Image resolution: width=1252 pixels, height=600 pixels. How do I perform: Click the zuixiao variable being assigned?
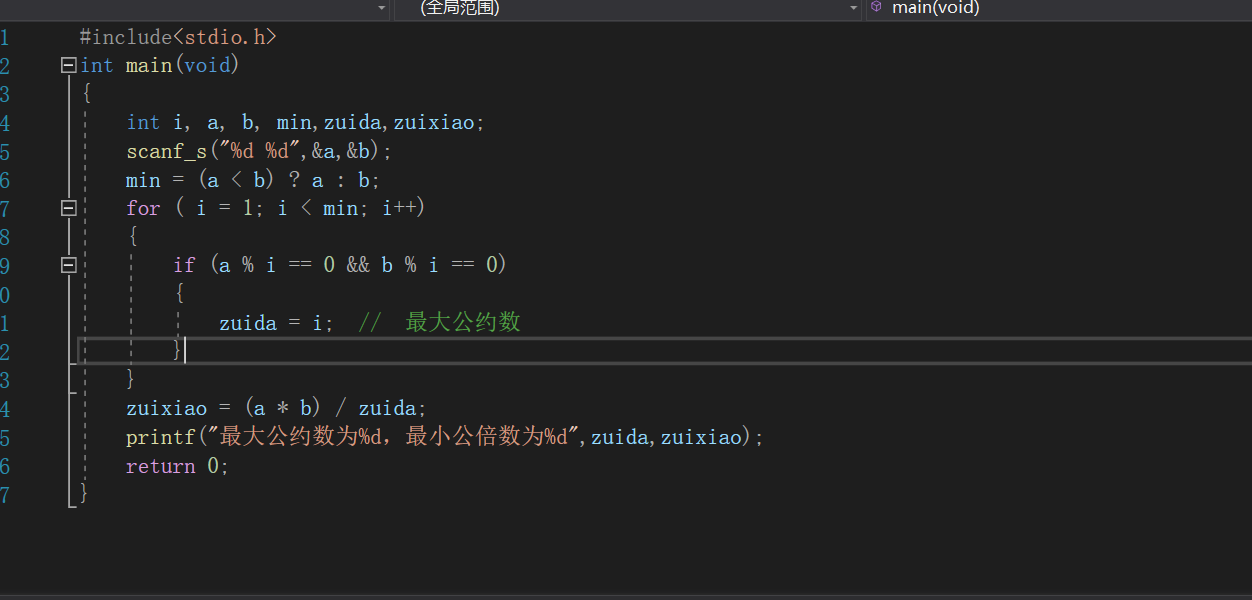[x=166, y=408]
